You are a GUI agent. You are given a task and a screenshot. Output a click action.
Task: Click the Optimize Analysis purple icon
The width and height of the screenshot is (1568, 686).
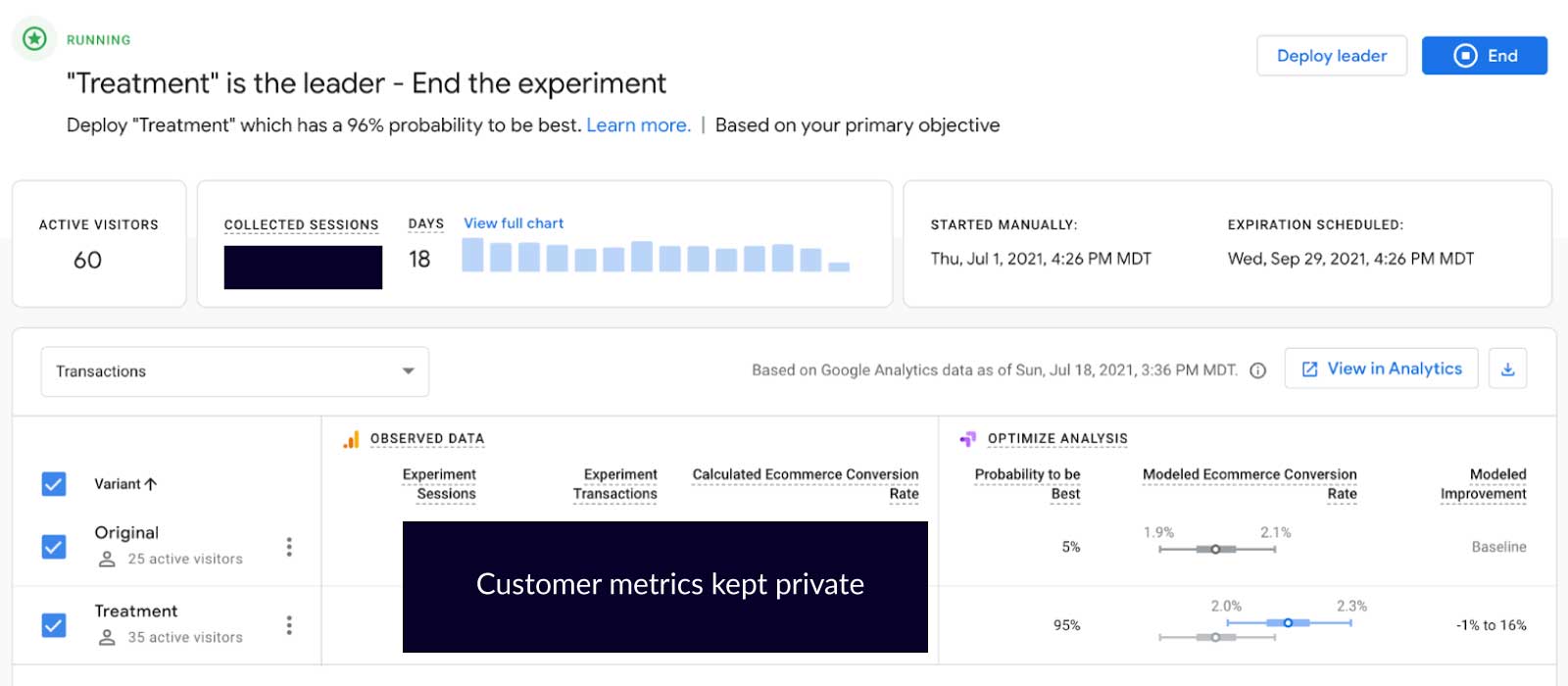coord(967,439)
